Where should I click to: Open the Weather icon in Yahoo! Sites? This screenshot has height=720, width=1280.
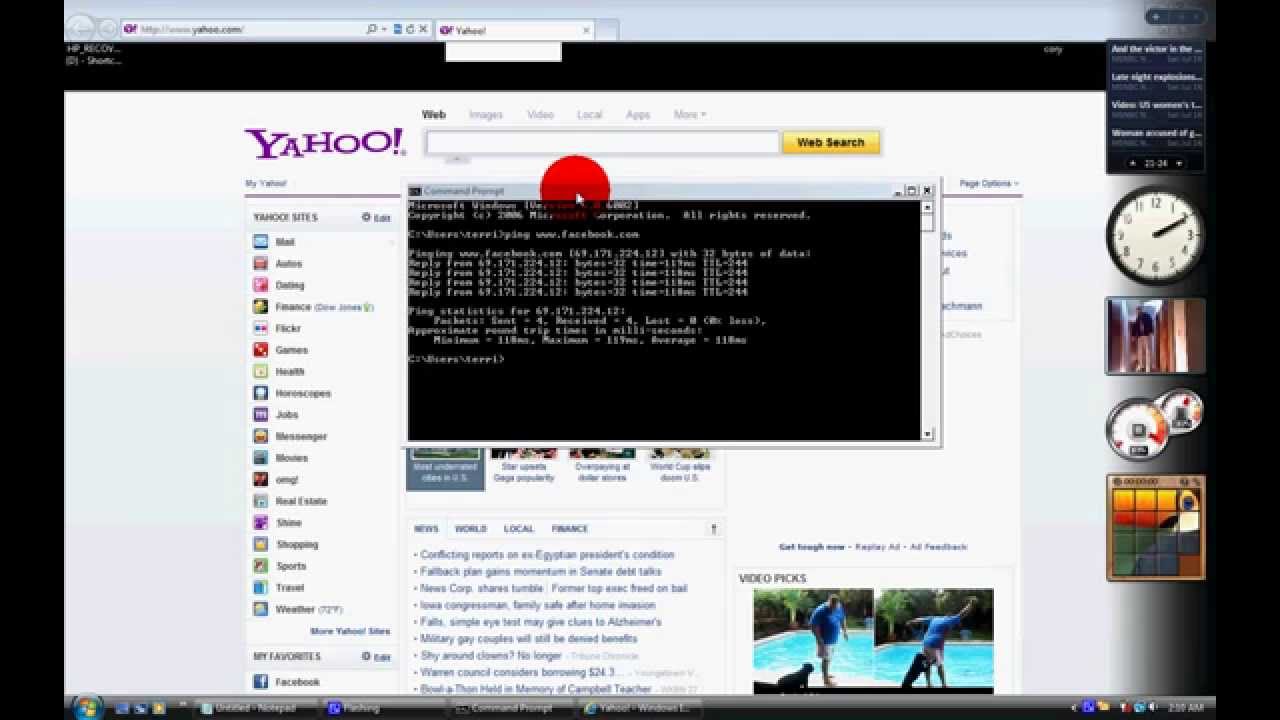point(260,609)
